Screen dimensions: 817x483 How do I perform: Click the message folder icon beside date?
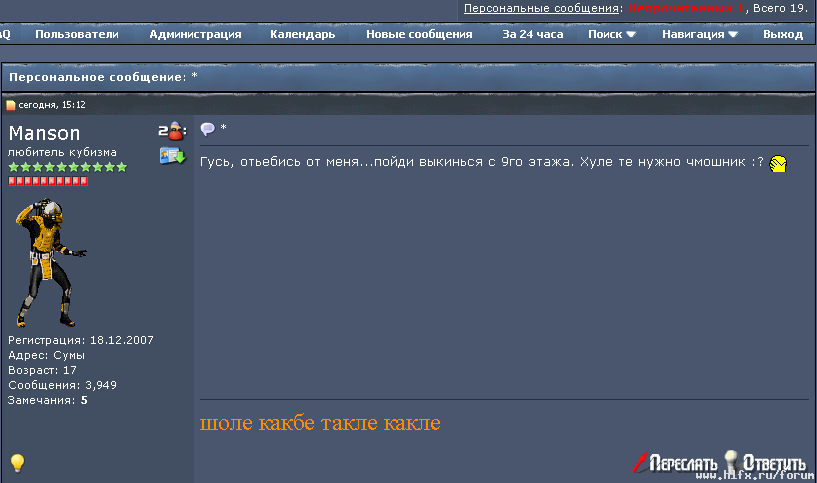11,105
